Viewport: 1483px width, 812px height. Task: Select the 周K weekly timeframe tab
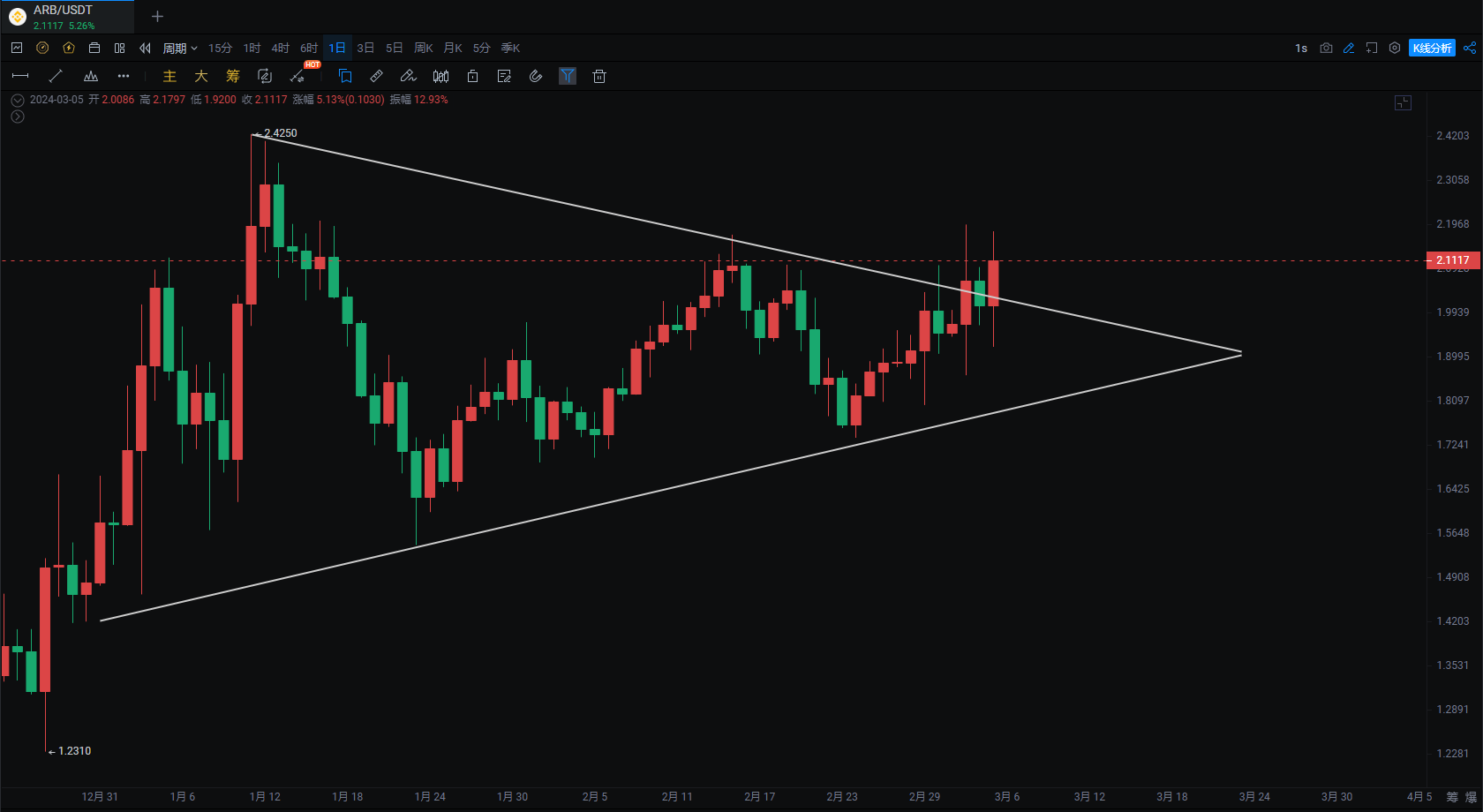424,48
